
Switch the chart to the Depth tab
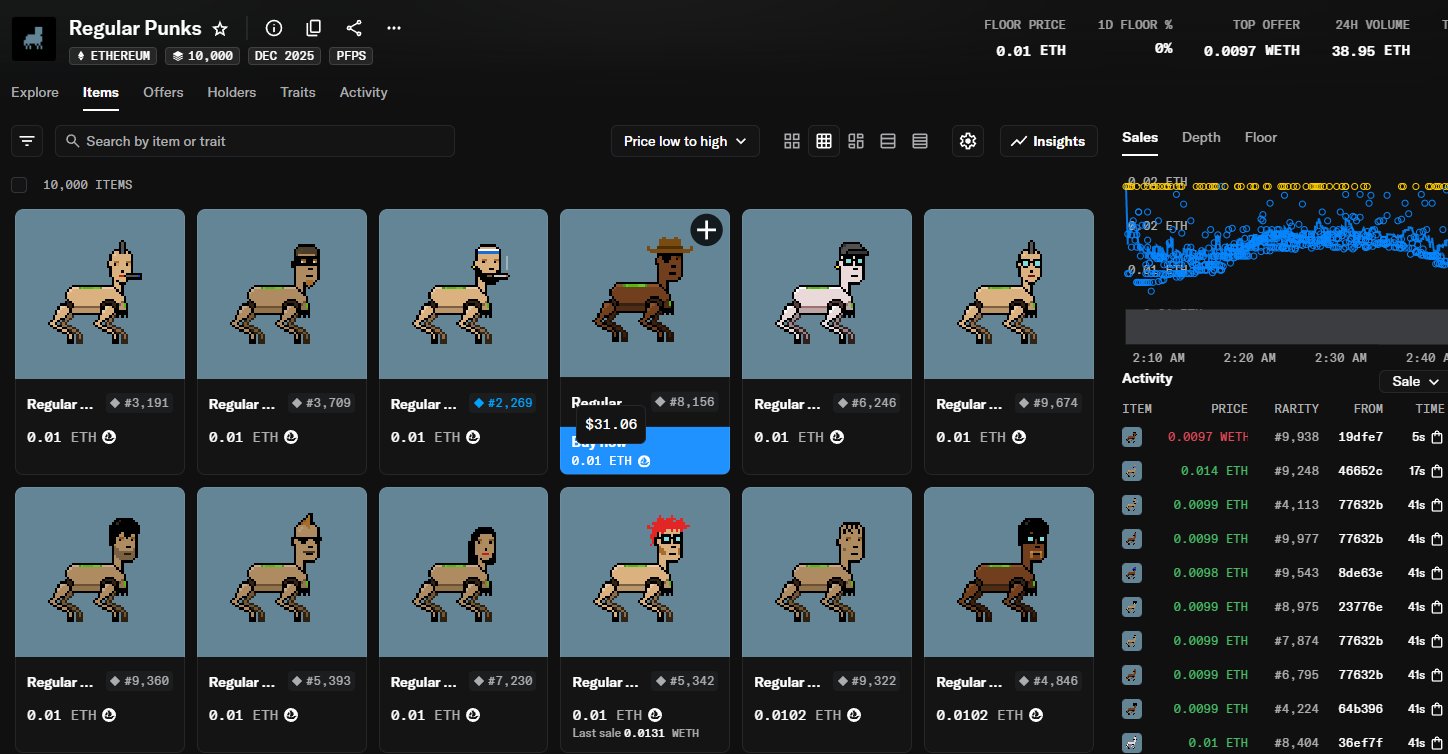coord(1201,137)
